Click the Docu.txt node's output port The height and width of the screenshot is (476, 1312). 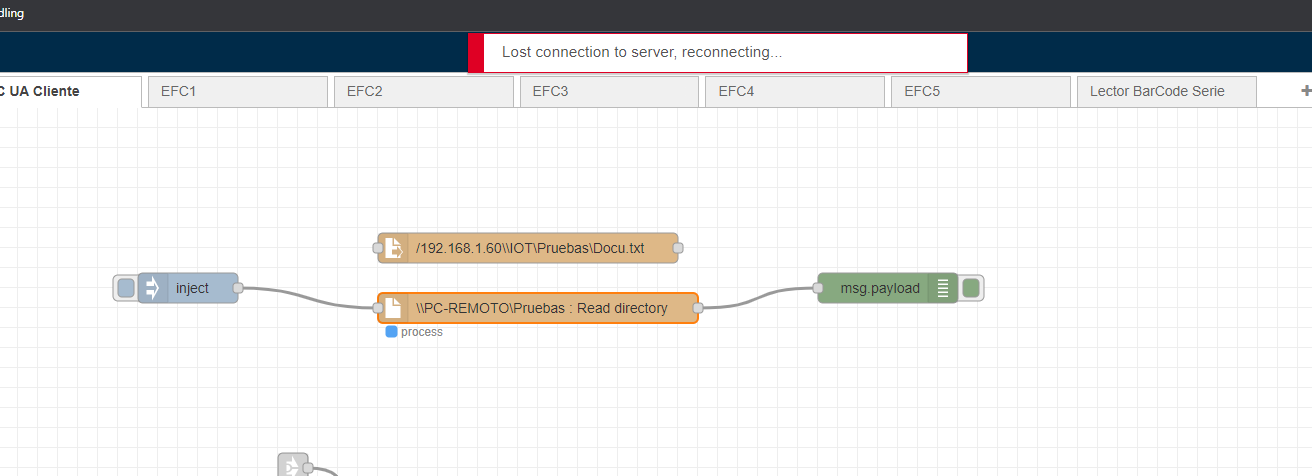point(678,248)
